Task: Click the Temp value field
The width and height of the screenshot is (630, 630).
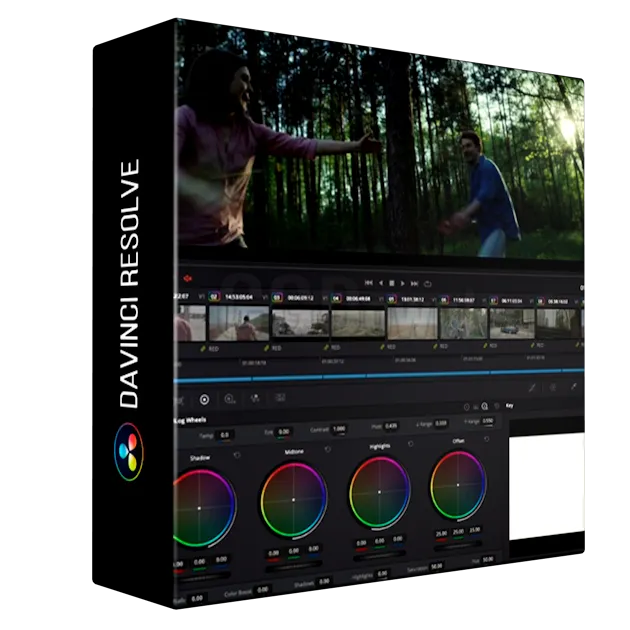Action: pos(225,435)
